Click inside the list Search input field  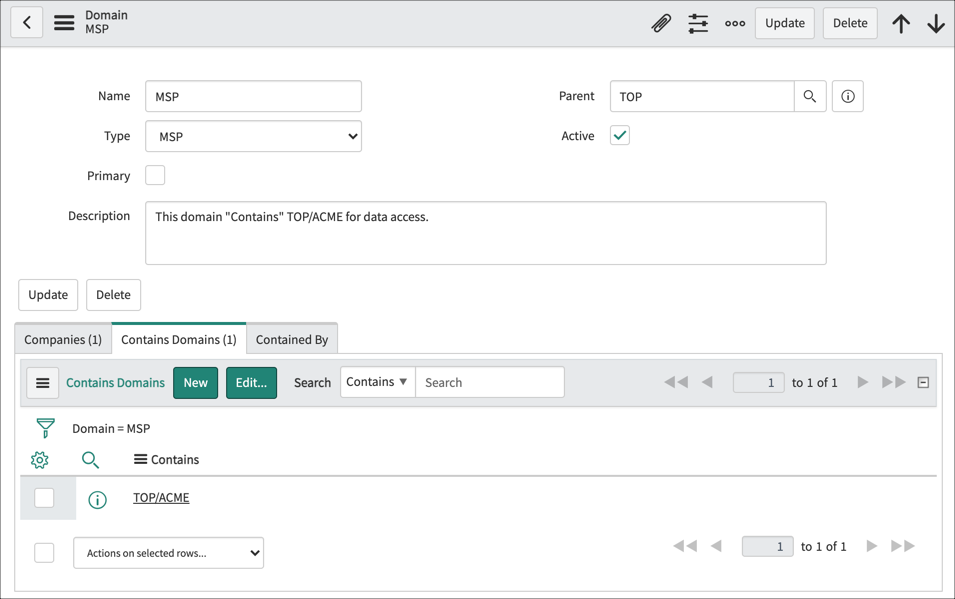(x=490, y=382)
